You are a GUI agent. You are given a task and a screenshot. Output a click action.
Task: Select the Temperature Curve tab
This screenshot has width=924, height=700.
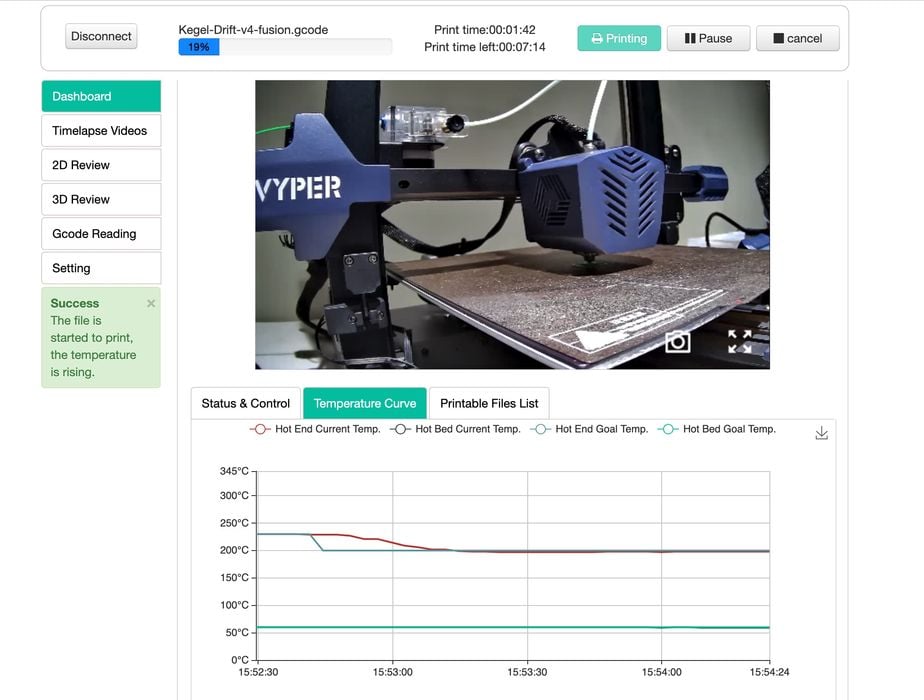click(x=364, y=403)
